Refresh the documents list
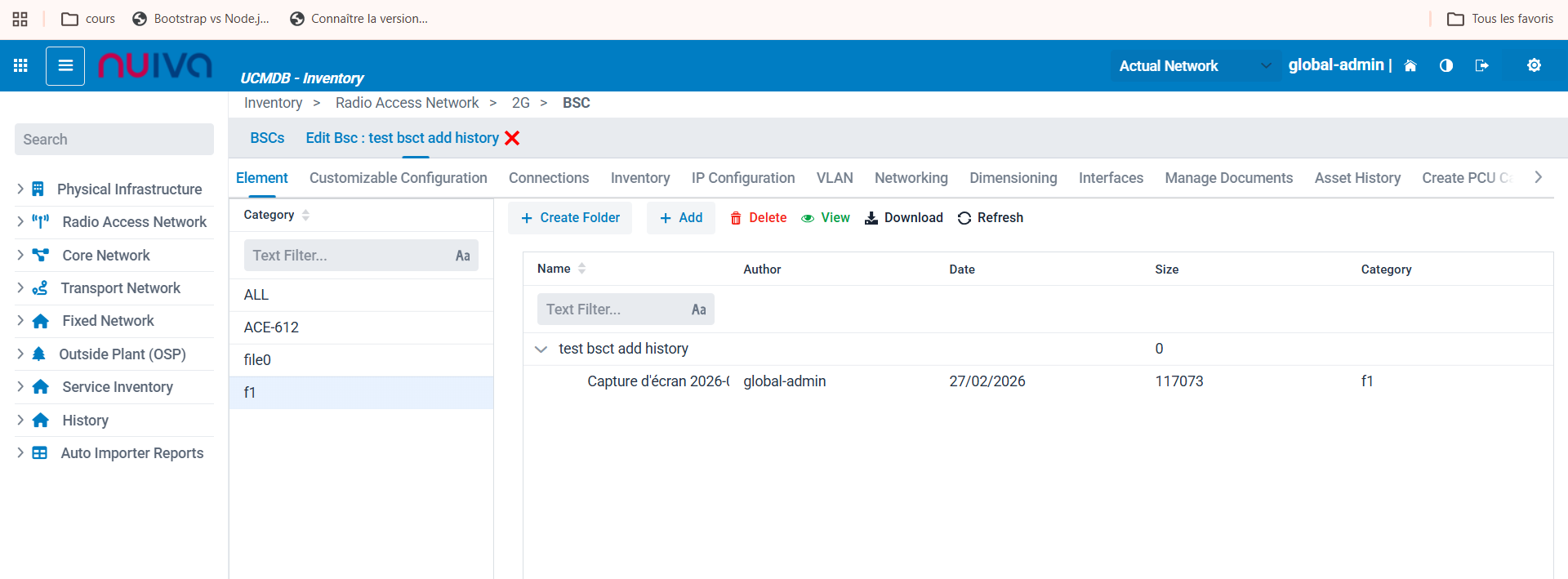The image size is (1568, 579). pos(990,218)
